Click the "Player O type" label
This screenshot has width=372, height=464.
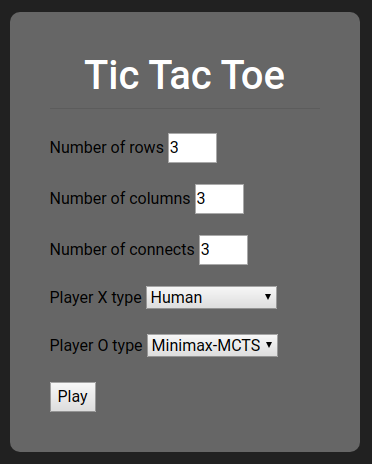96,346
